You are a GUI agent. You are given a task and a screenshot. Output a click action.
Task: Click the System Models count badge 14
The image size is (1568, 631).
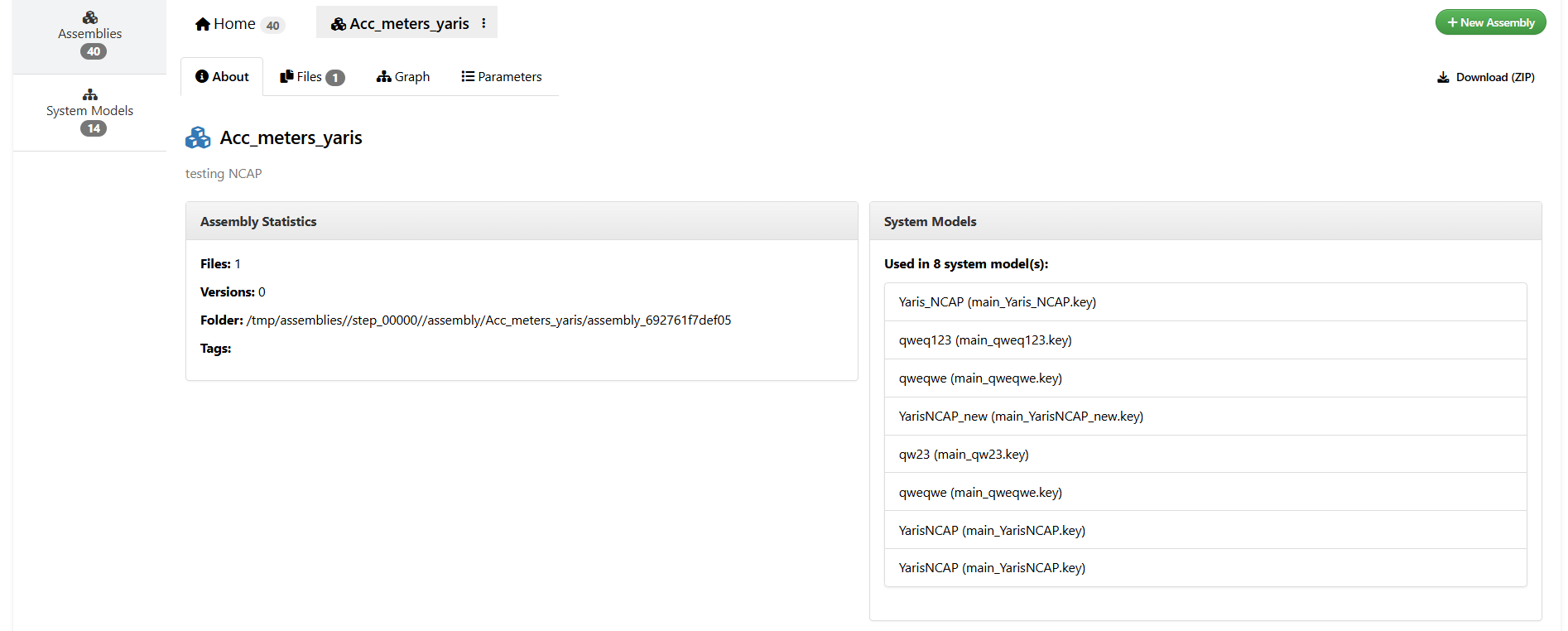point(94,128)
